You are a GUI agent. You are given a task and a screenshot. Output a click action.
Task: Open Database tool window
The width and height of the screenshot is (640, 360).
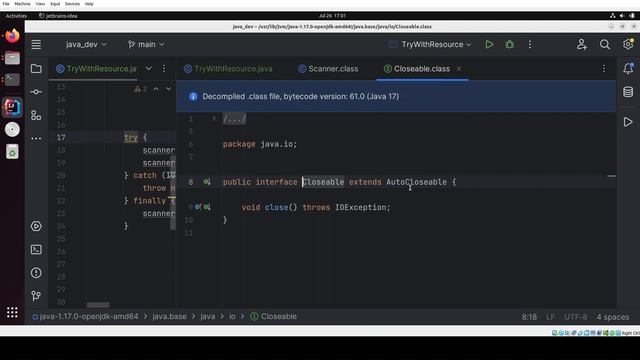pyautogui.click(x=628, y=92)
